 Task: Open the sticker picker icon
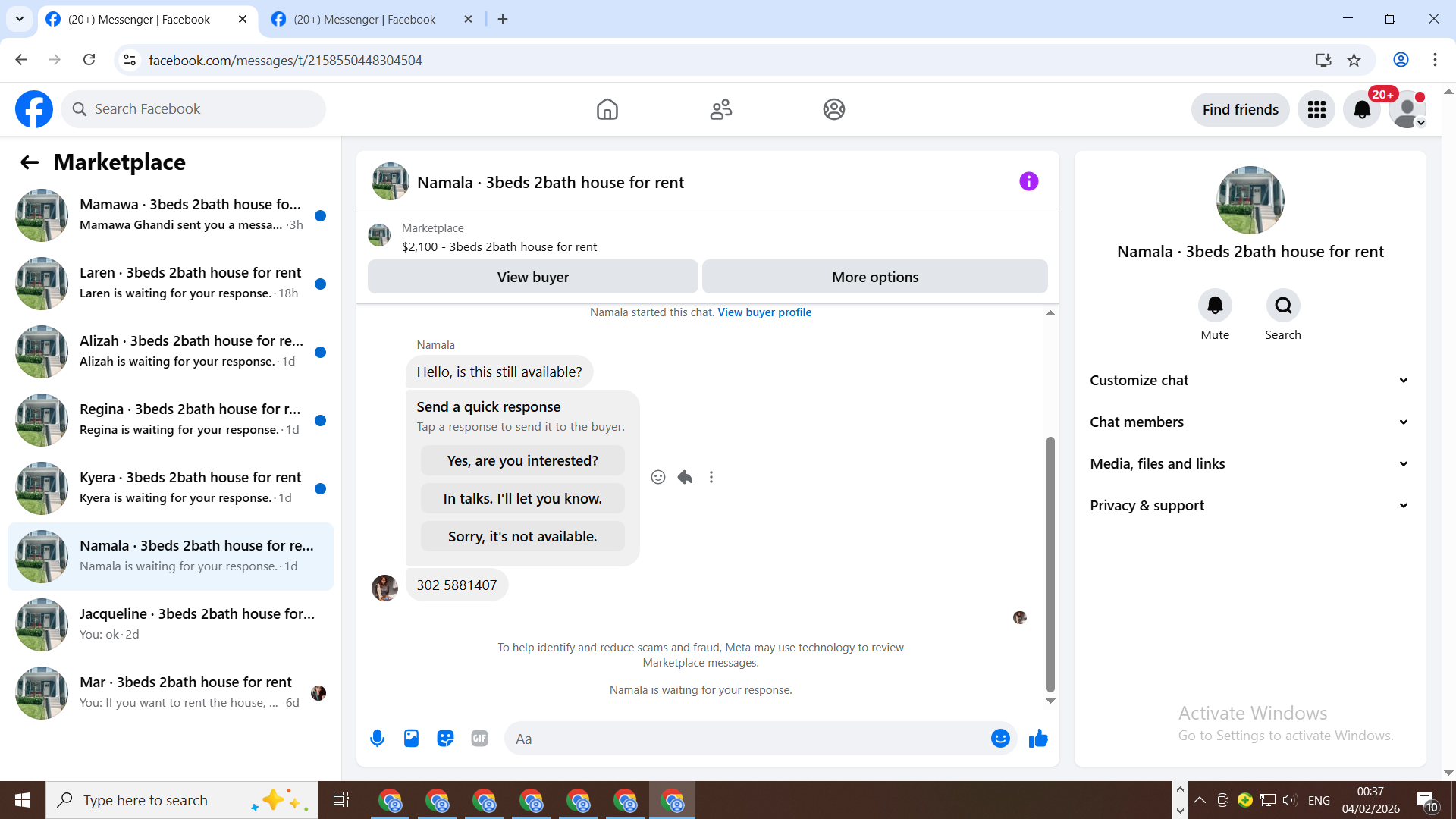(445, 738)
